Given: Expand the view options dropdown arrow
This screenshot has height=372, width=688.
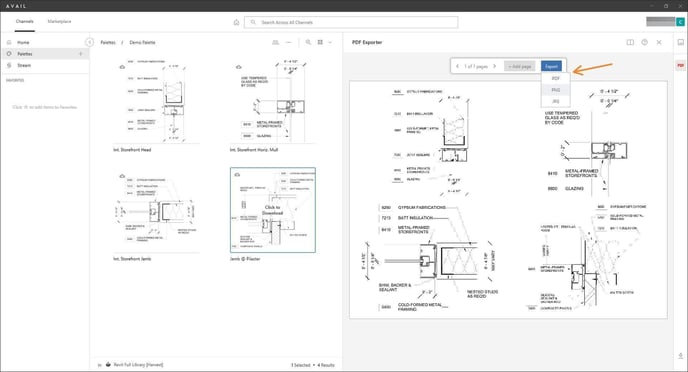Looking at the screenshot, I should [x=330, y=43].
